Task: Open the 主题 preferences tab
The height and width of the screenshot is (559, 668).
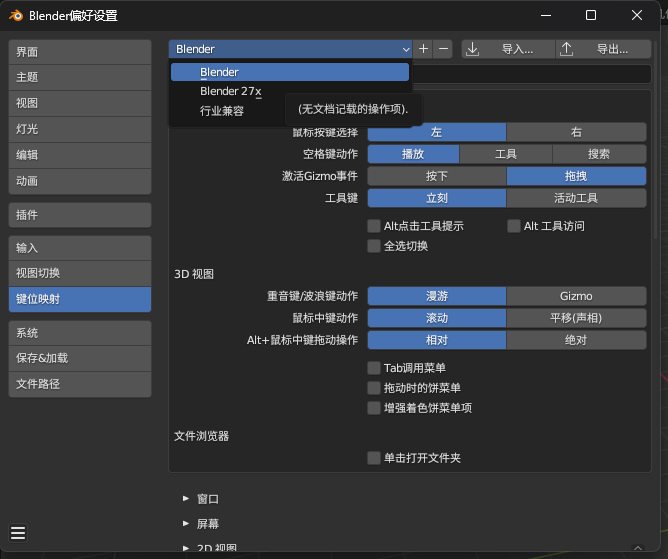Action: tap(80, 77)
